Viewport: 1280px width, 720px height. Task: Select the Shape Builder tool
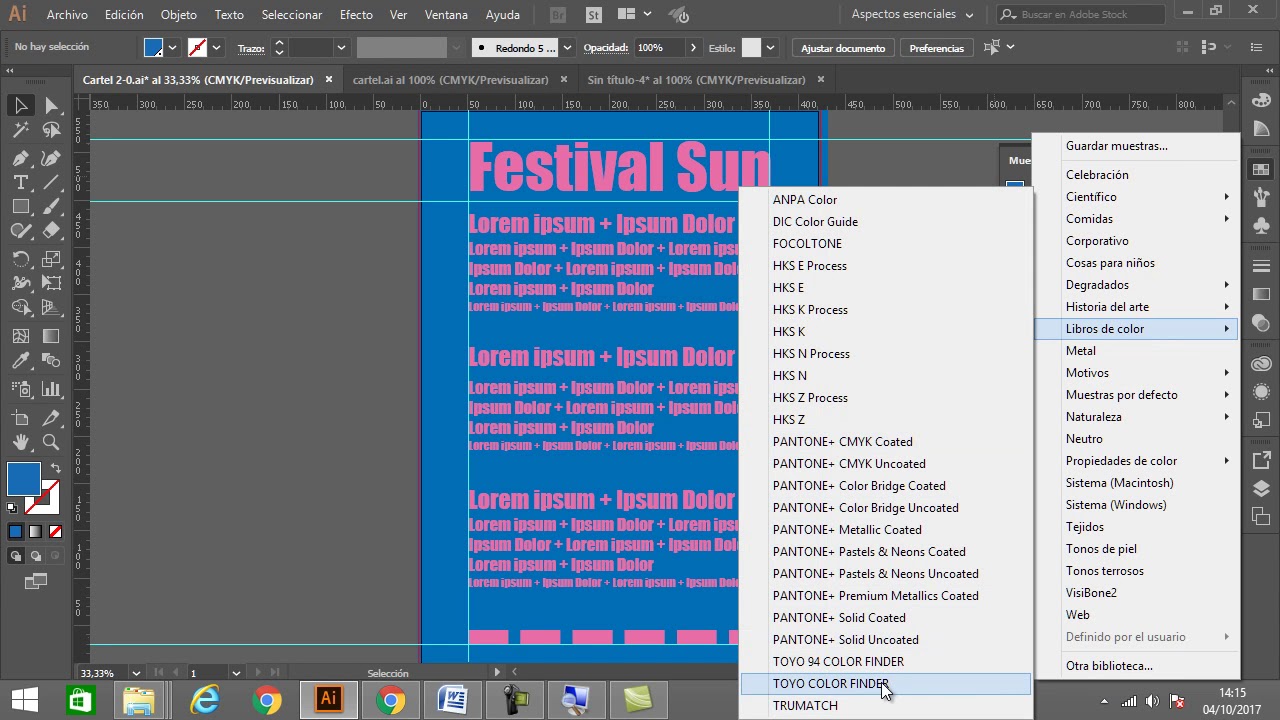21,308
